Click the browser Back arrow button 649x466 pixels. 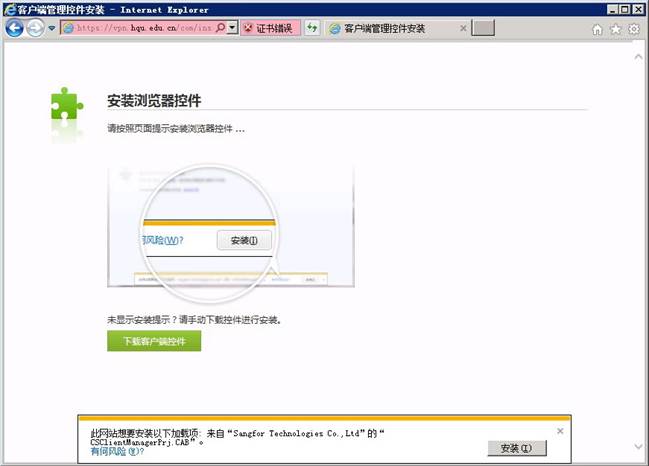[x=14, y=28]
